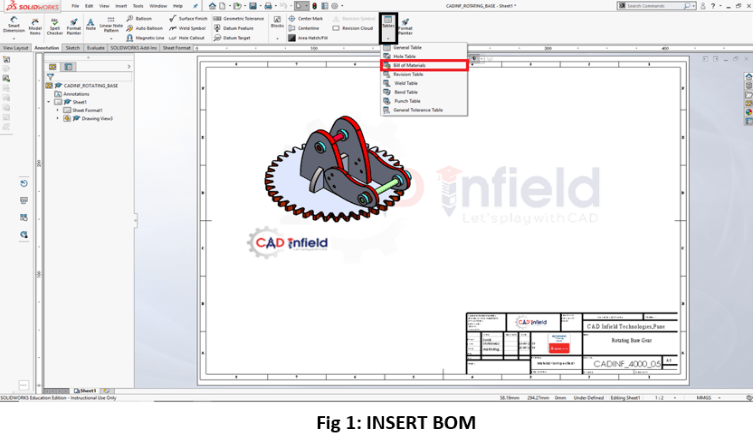Select the rotating base drawing view
The width and height of the screenshot is (753, 447).
pos(338,168)
